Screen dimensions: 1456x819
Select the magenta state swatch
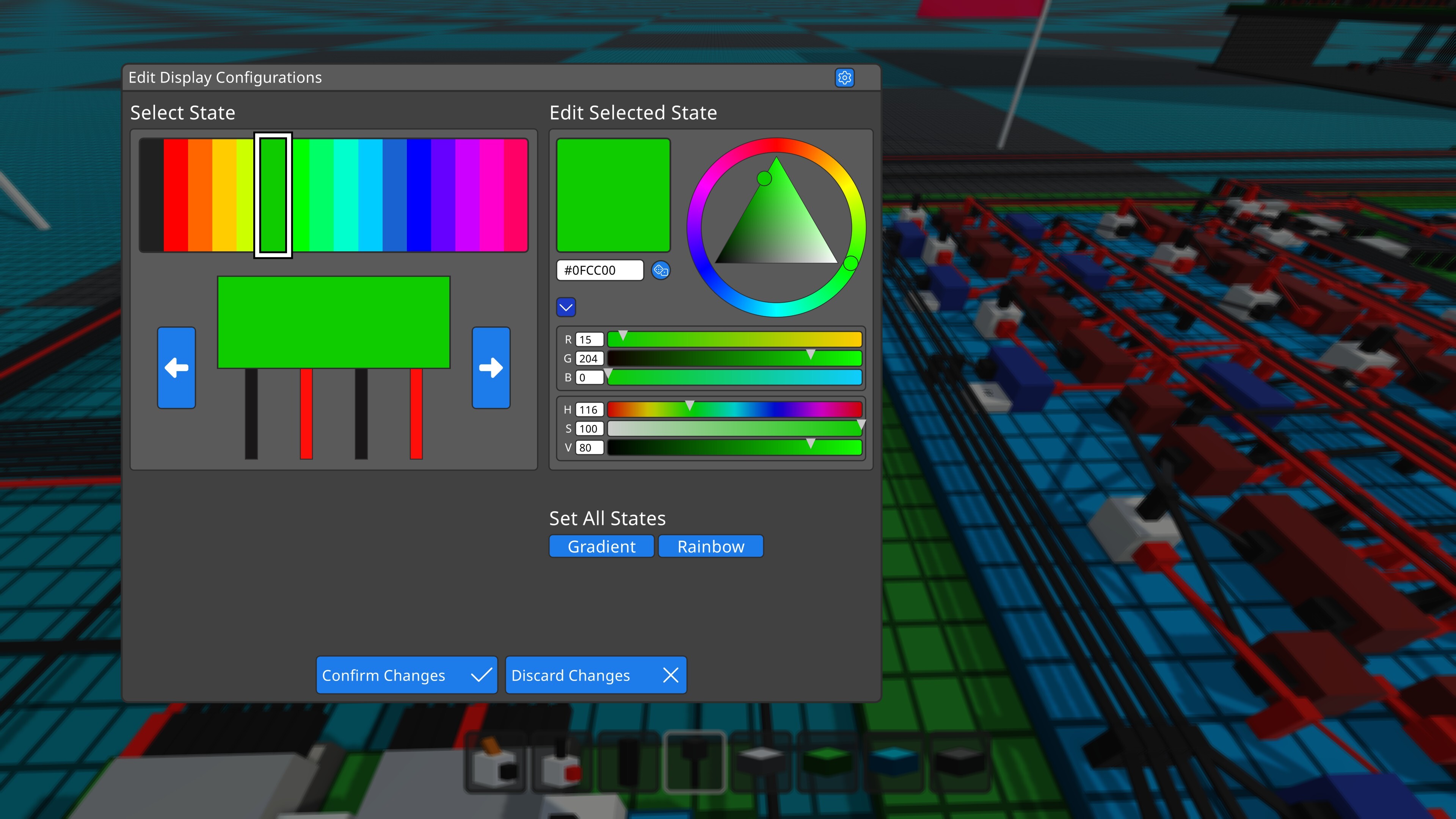coord(492,195)
